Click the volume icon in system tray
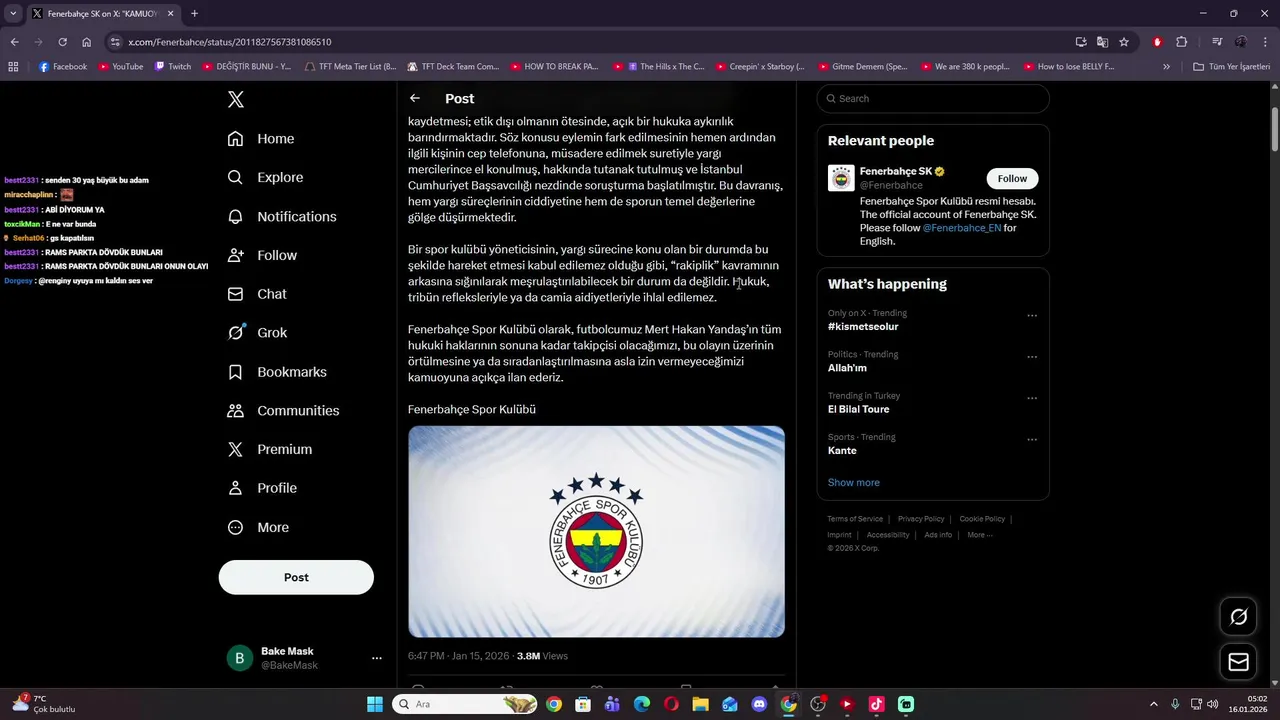 [x=1212, y=704]
